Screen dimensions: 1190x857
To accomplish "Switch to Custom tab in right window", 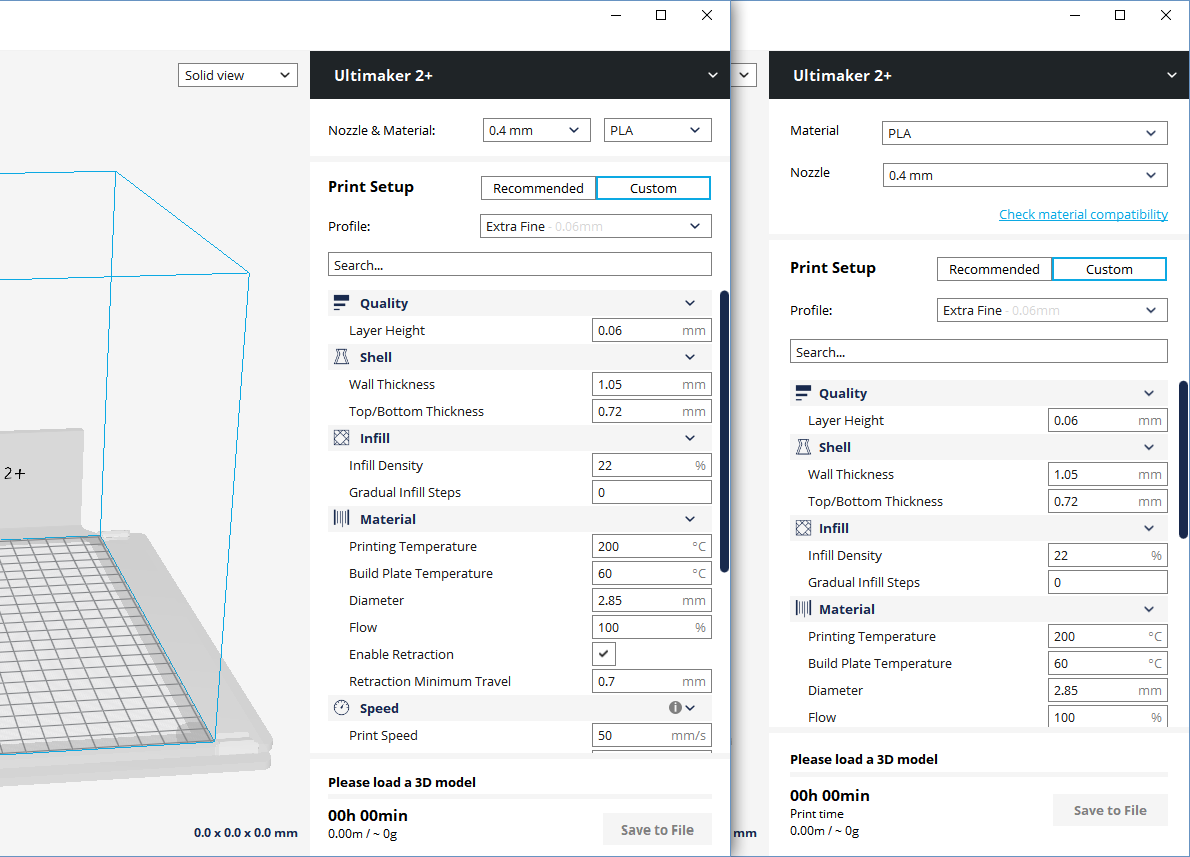I will click(1109, 269).
